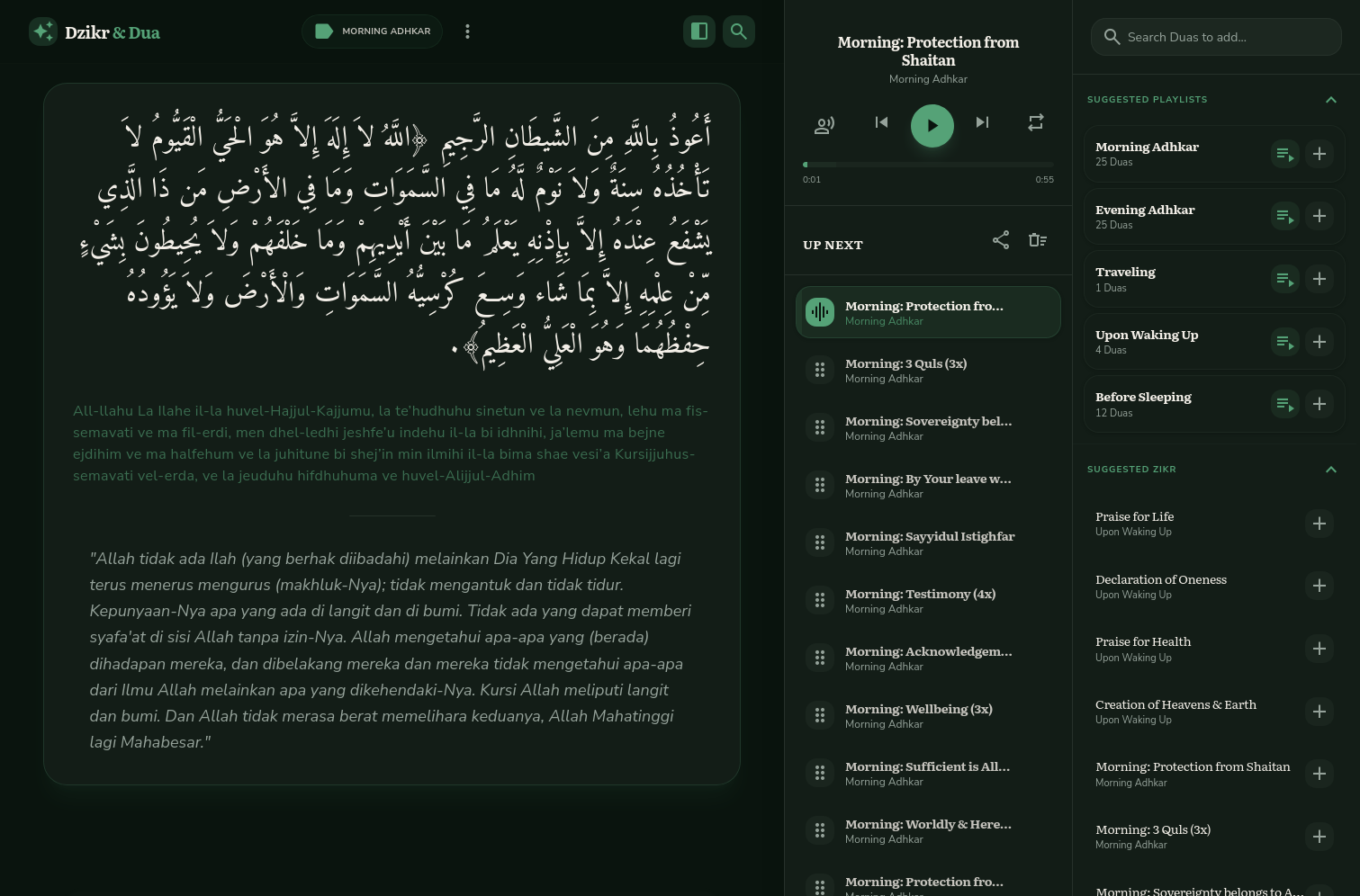The image size is (1360, 896).
Task: Click the voice recitation icon
Action: coord(824,125)
